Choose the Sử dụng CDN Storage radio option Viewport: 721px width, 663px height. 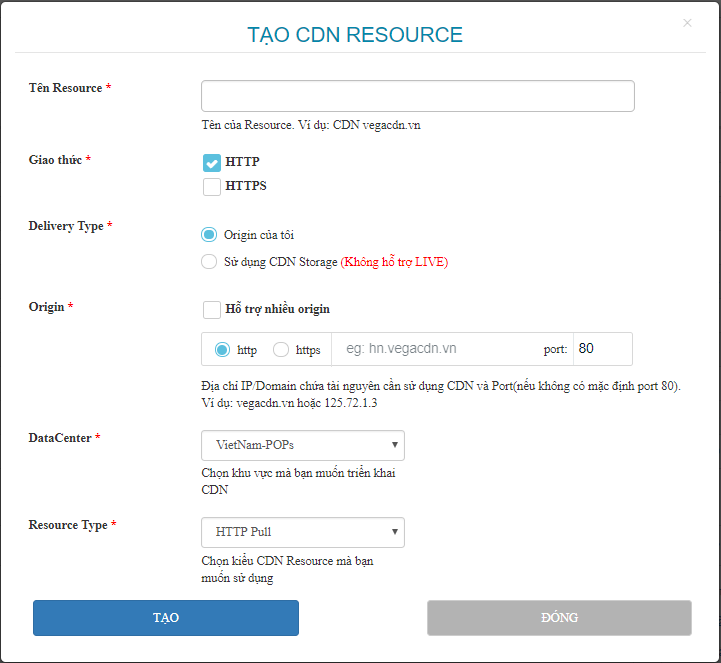209,262
